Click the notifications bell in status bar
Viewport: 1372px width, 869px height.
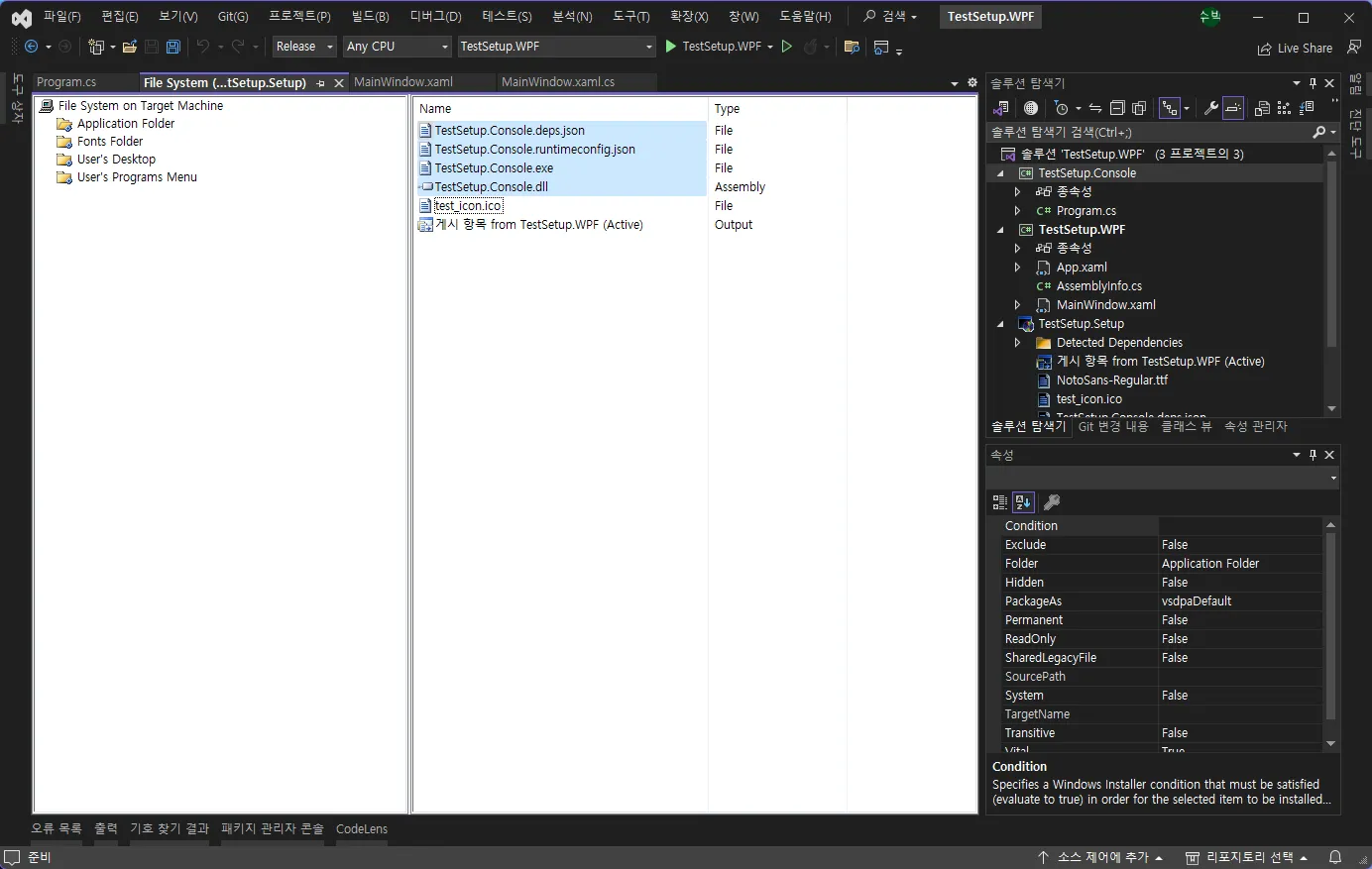1335,857
